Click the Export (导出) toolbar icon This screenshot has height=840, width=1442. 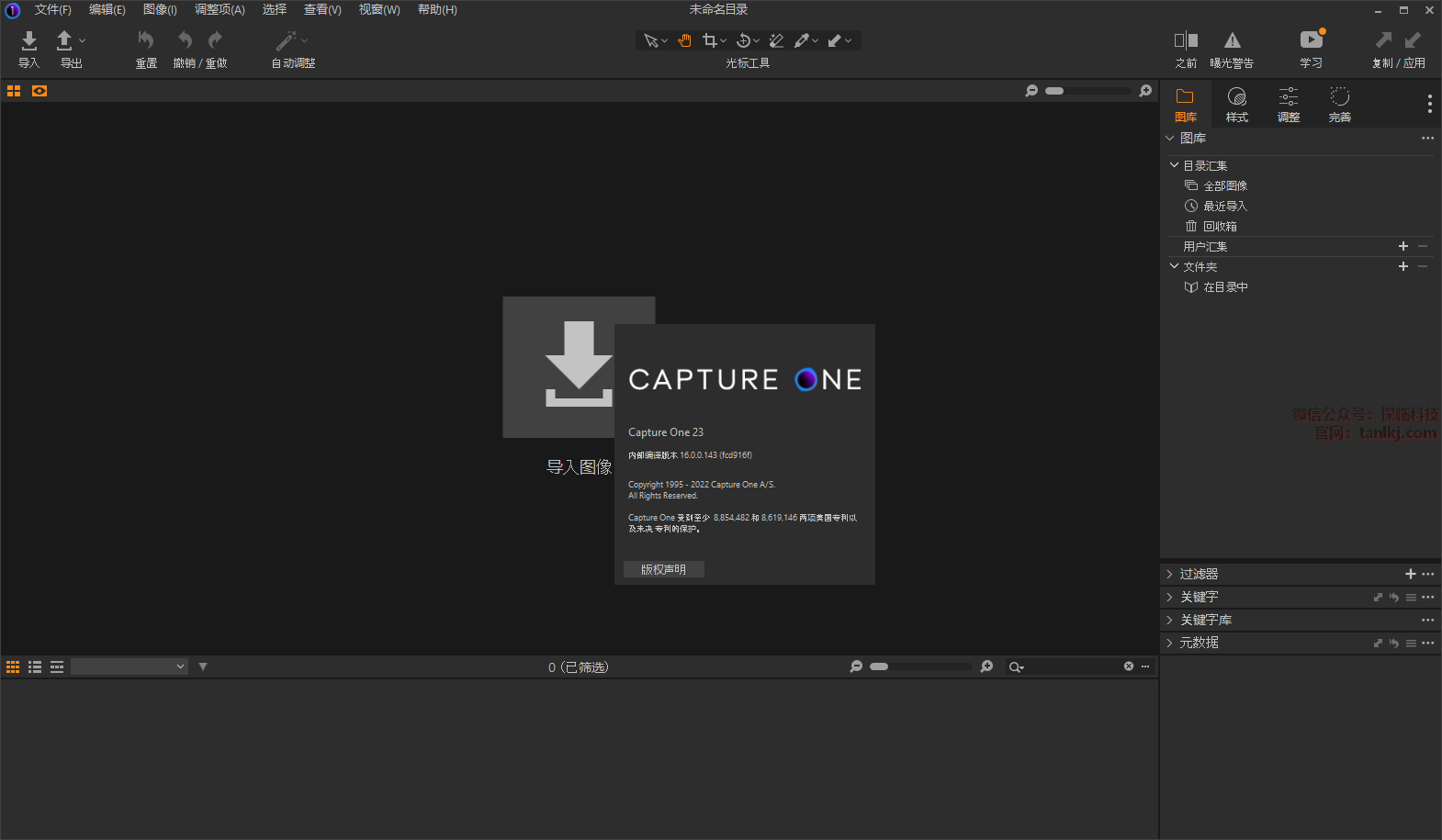64,40
